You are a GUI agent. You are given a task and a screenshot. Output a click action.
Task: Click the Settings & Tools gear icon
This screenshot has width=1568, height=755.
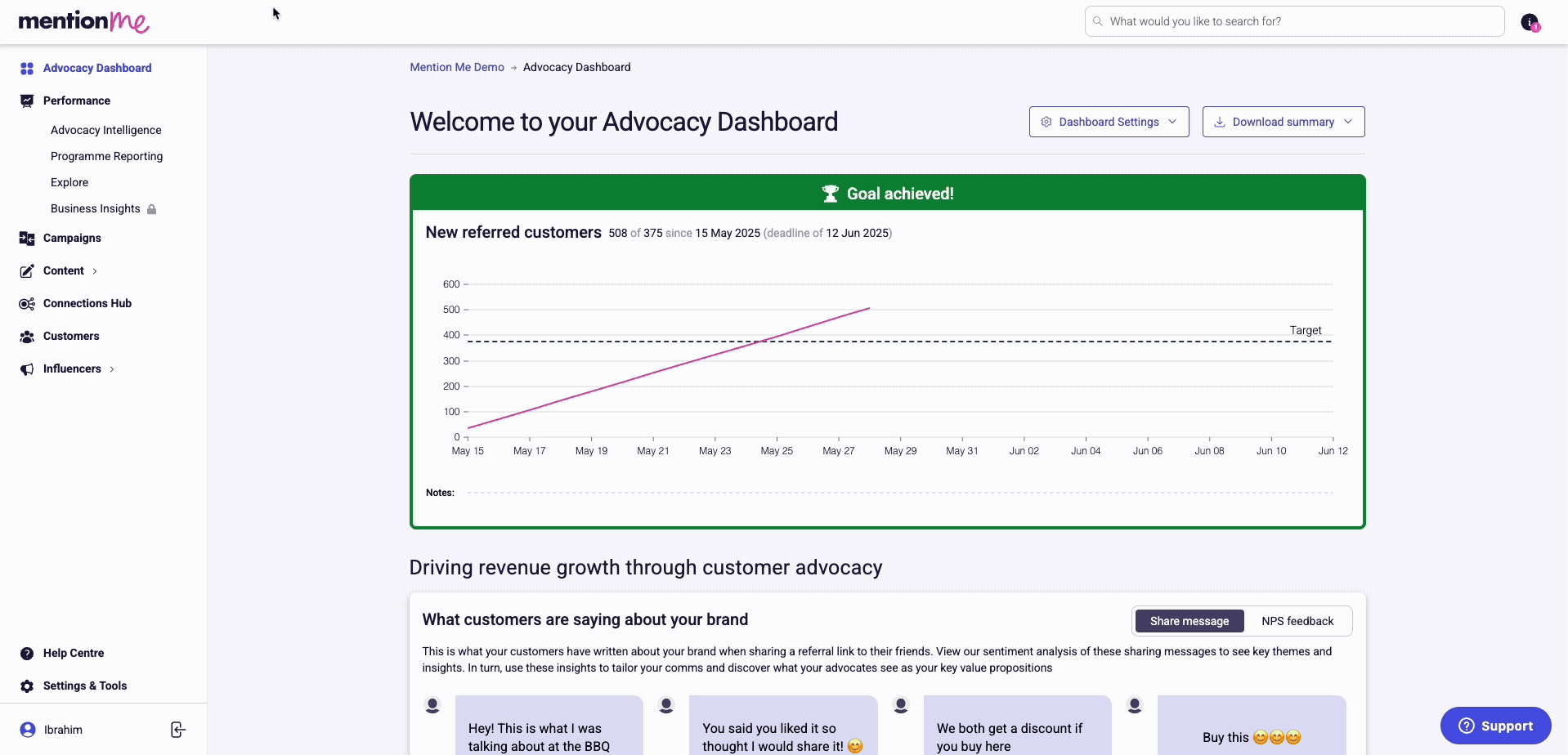click(x=27, y=686)
